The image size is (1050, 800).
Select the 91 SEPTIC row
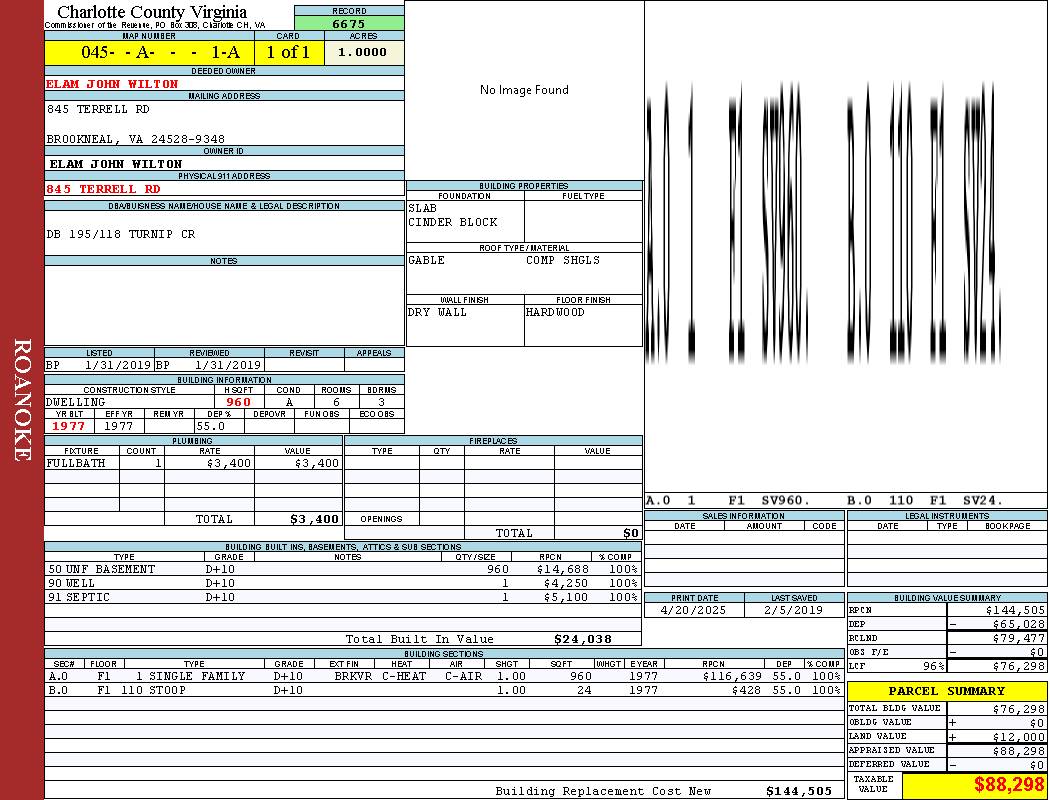(x=343, y=597)
